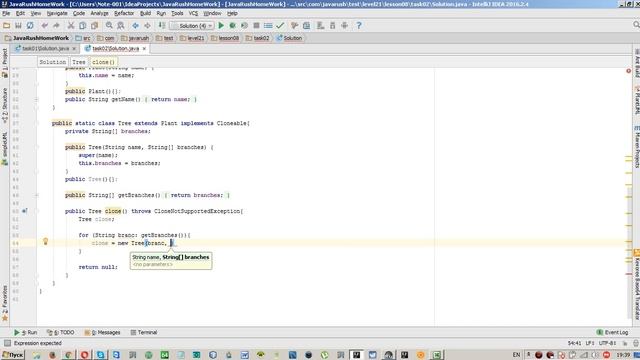Click the Solution class breadcrumb
This screenshot has width=640, height=360.
pyautogui.click(x=289, y=38)
